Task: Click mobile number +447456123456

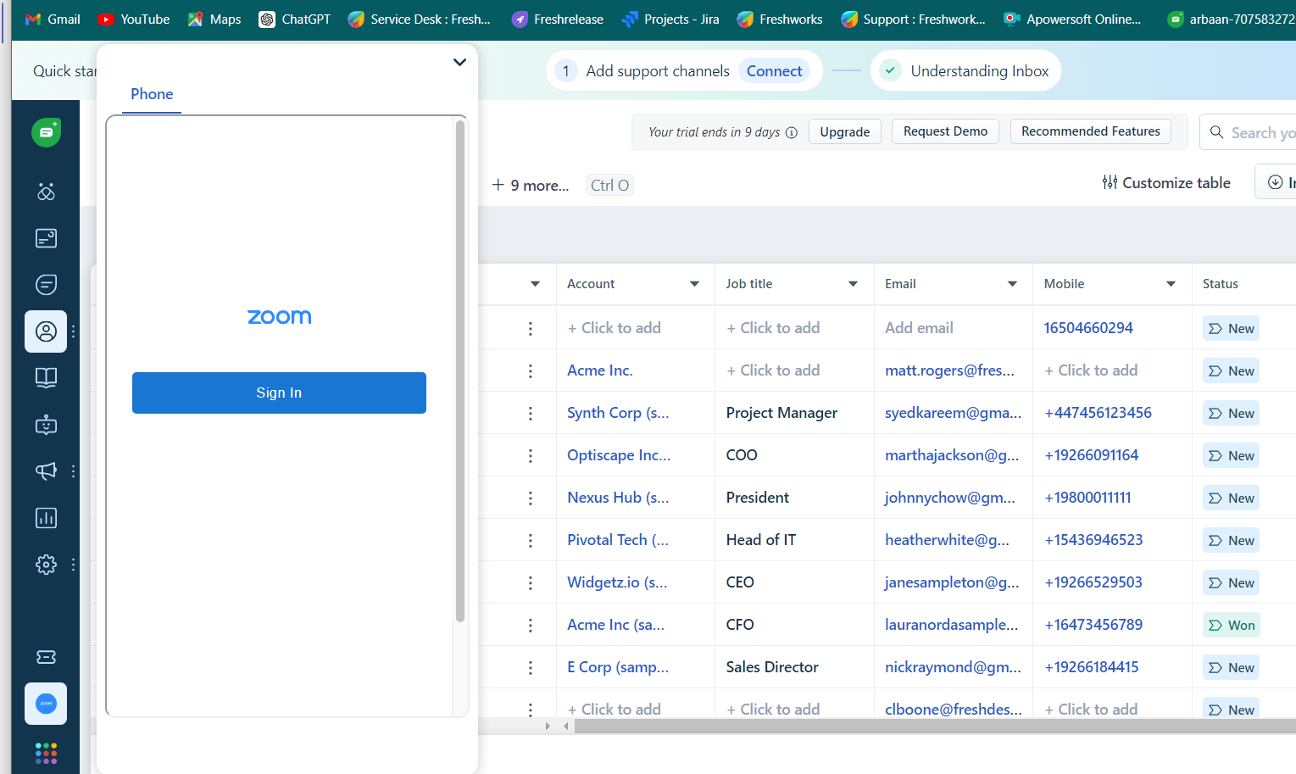Action: pos(1098,413)
